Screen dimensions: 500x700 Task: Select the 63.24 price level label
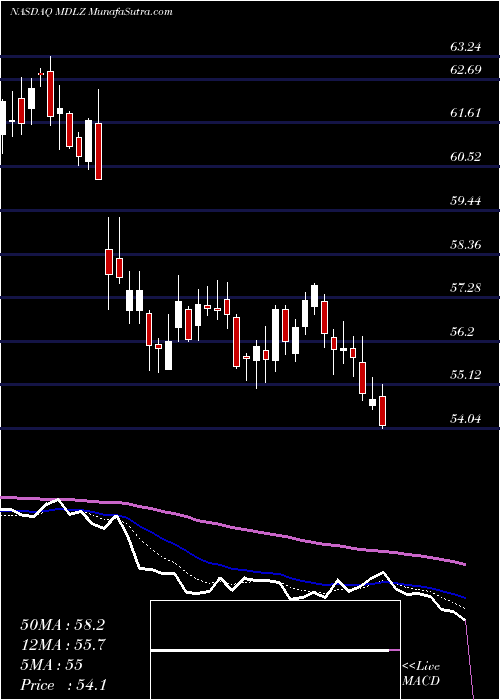(x=465, y=47)
